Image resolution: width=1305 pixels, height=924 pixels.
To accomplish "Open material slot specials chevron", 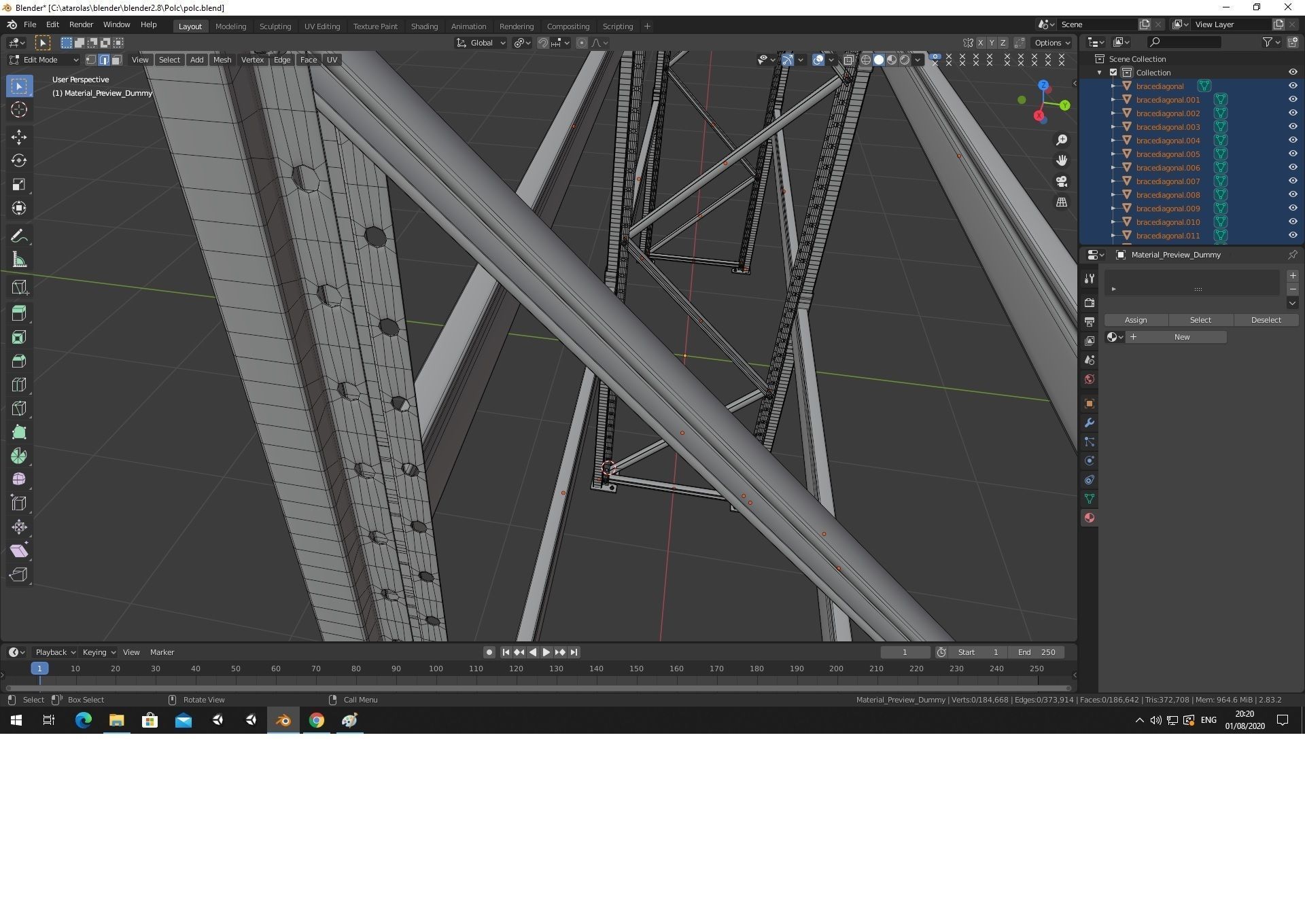I will pyautogui.click(x=1293, y=303).
